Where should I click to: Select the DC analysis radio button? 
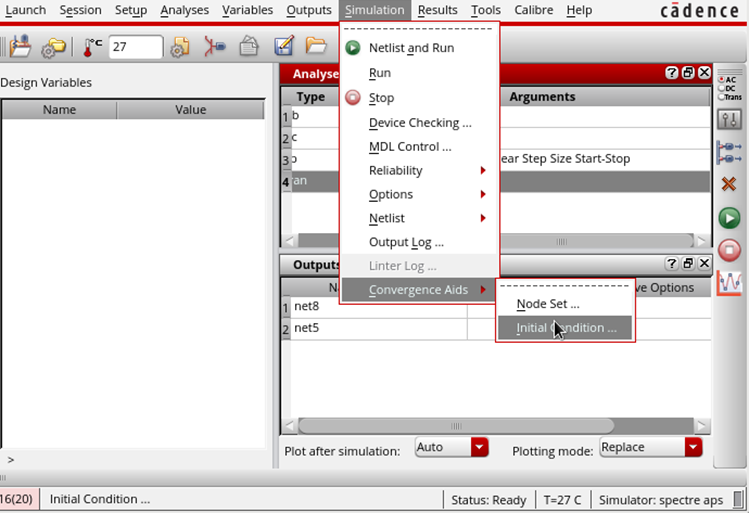(x=722, y=89)
